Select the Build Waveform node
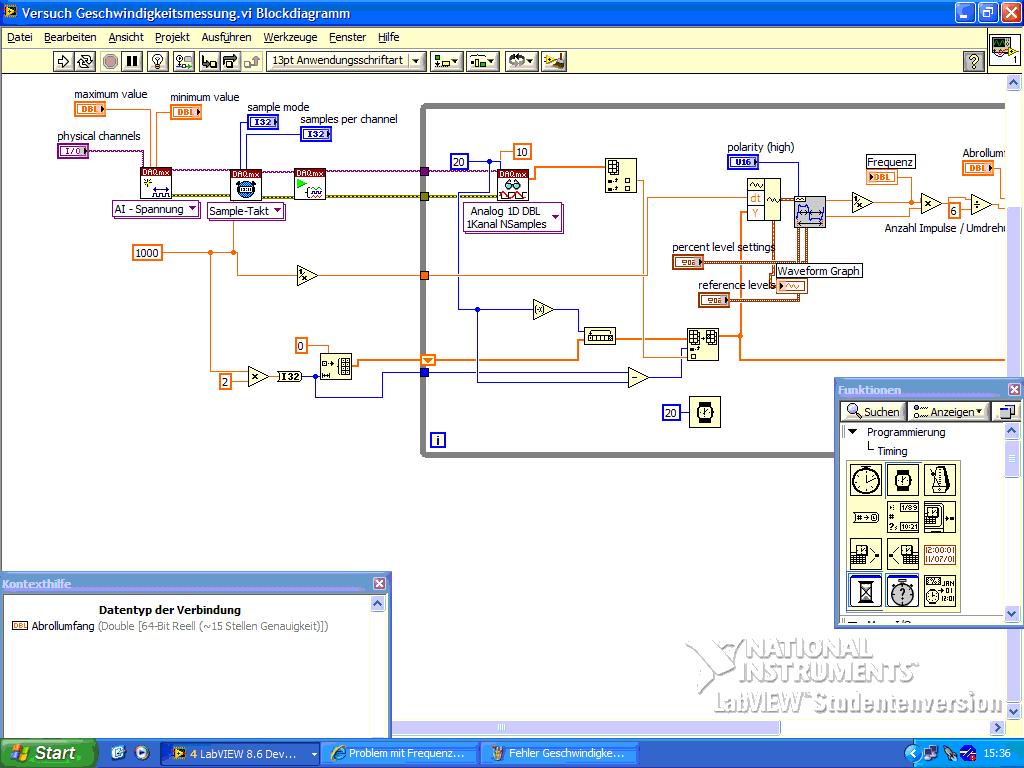Image resolution: width=1024 pixels, height=768 pixels. [x=763, y=199]
